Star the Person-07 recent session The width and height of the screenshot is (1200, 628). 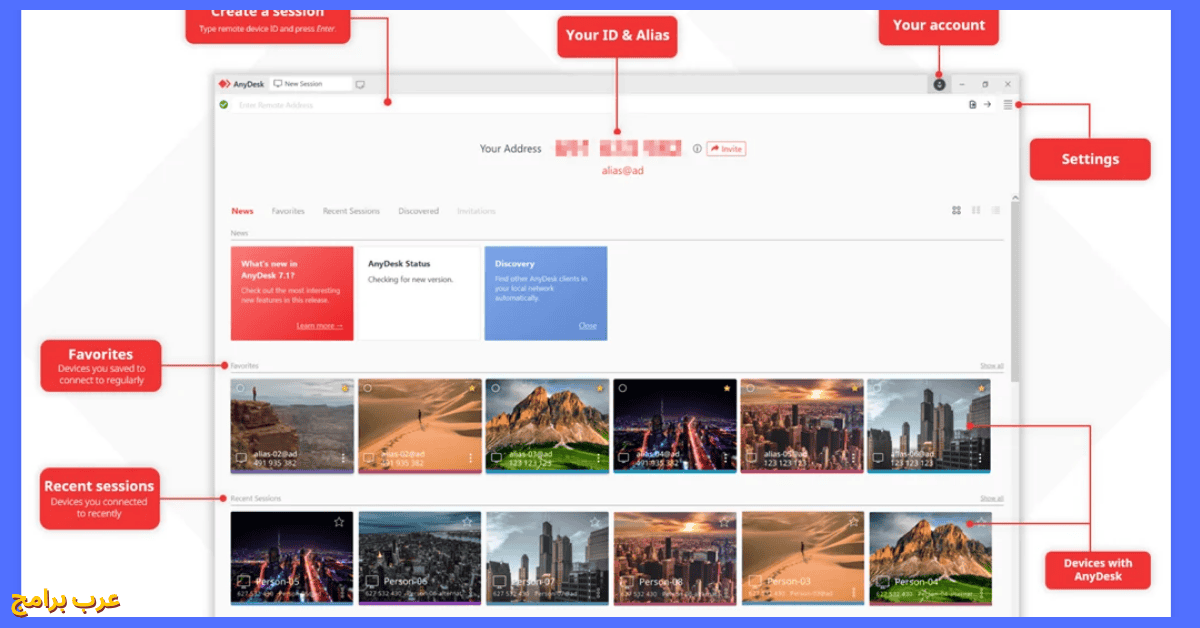tap(595, 522)
